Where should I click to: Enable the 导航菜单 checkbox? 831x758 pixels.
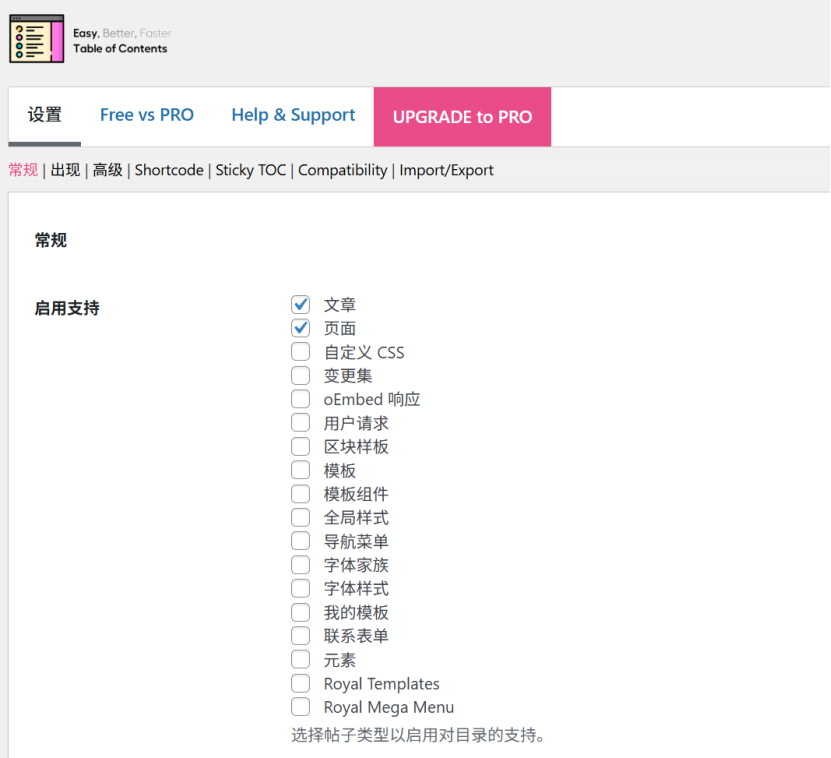(300, 541)
